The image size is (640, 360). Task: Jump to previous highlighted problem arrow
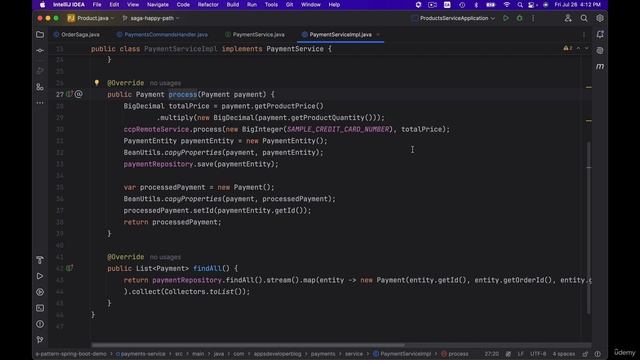pos(578,49)
